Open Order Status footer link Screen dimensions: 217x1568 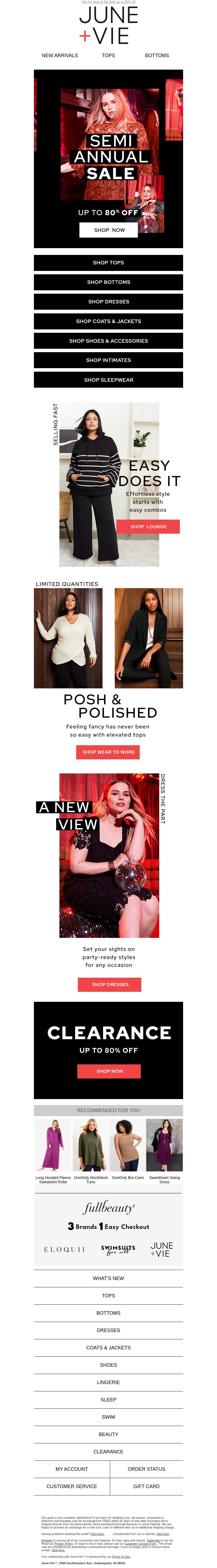(146, 1469)
